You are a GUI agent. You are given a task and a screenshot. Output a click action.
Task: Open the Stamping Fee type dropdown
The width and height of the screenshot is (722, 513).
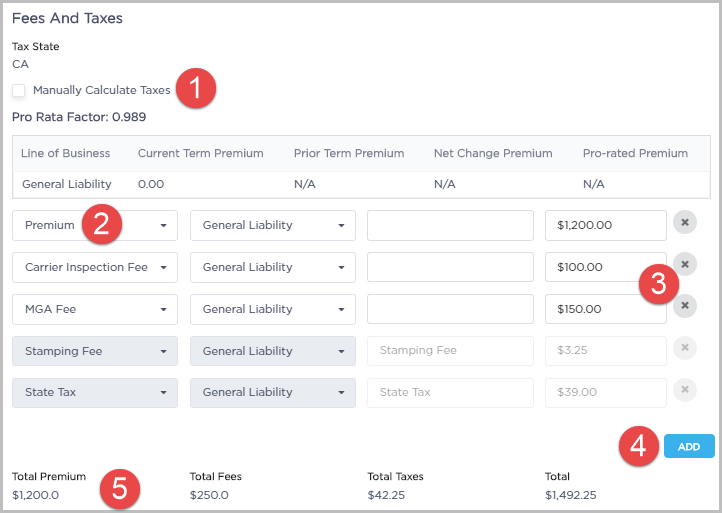point(95,351)
